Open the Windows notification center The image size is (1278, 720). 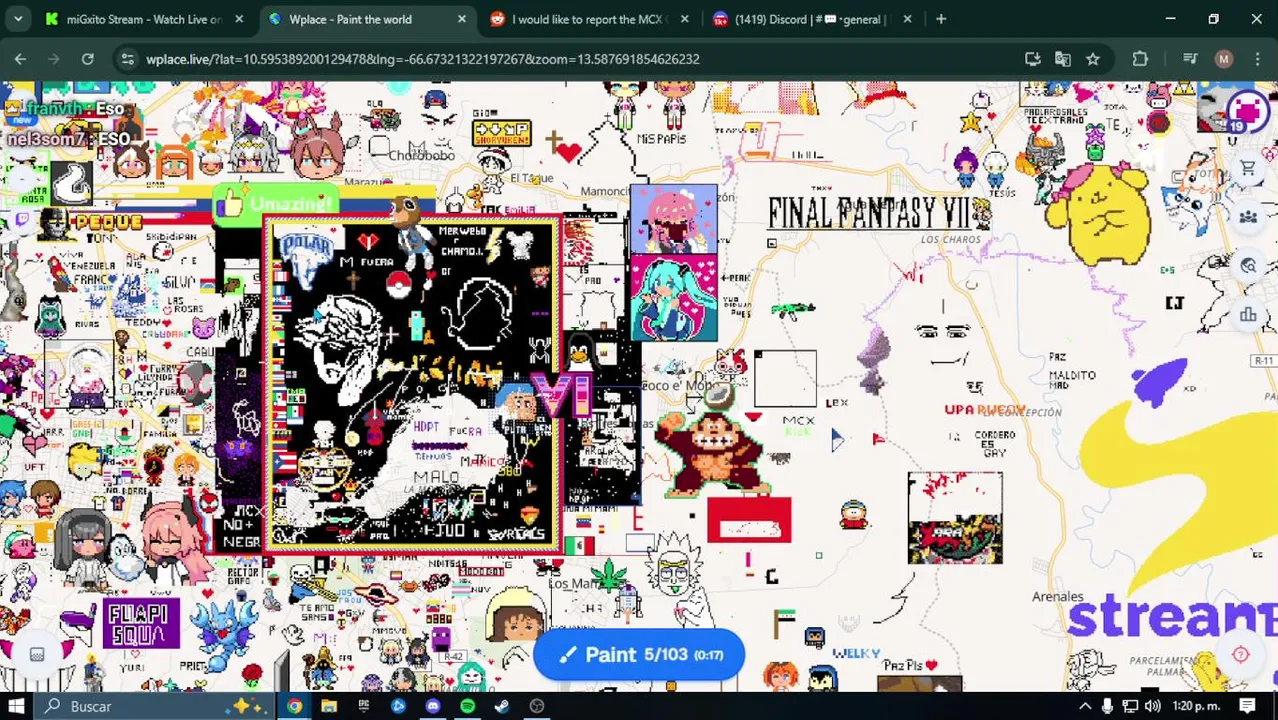1248,707
